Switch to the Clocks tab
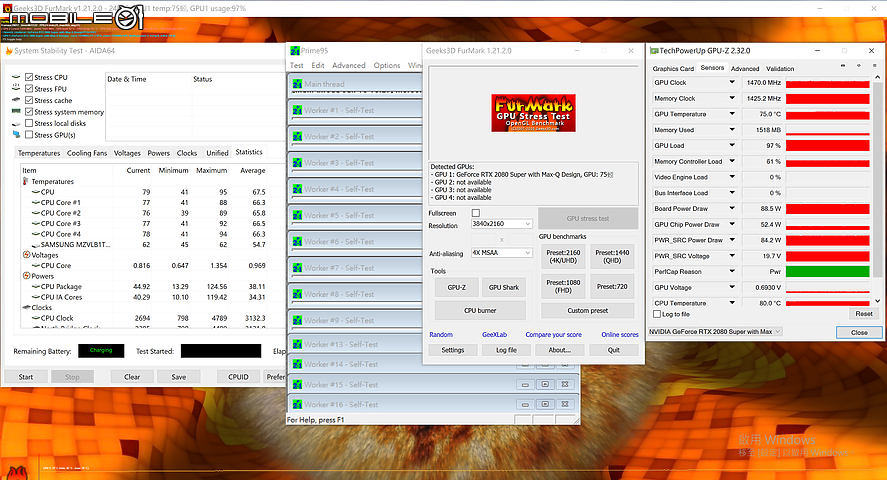The image size is (887, 480). [x=187, y=153]
